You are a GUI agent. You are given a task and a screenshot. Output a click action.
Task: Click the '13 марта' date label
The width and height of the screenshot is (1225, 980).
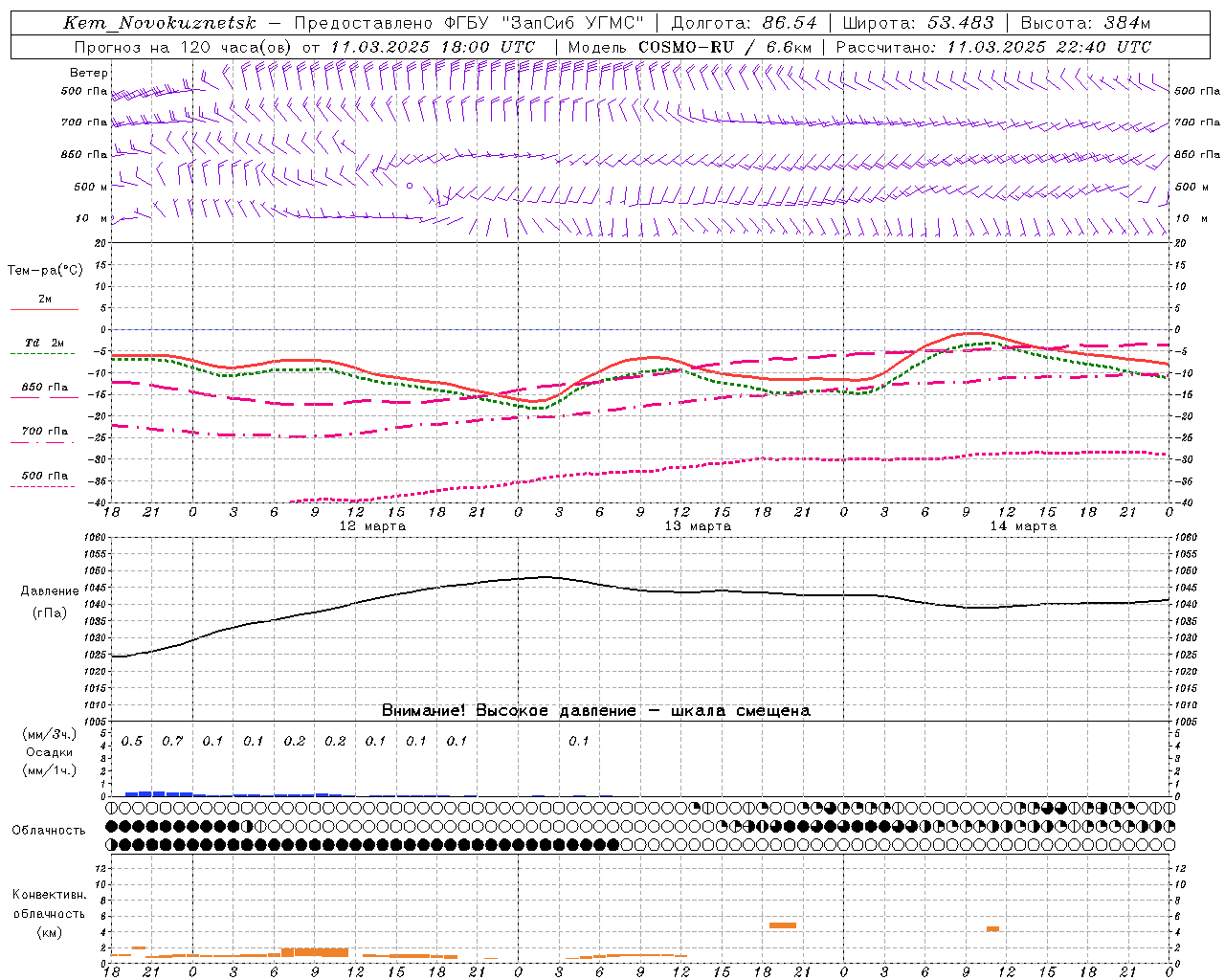(x=698, y=526)
